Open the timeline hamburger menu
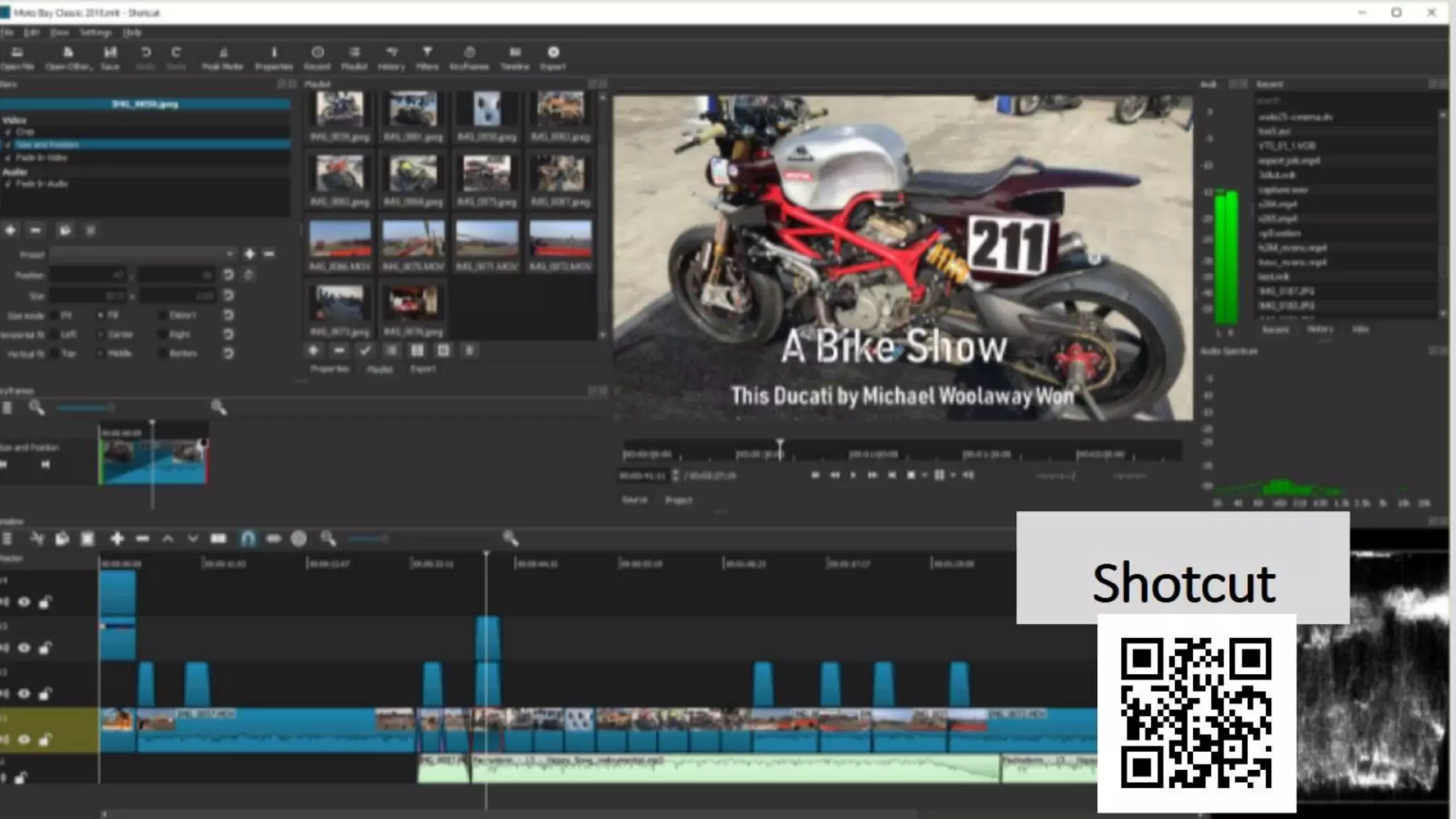This screenshot has height=819, width=1456. [7, 539]
